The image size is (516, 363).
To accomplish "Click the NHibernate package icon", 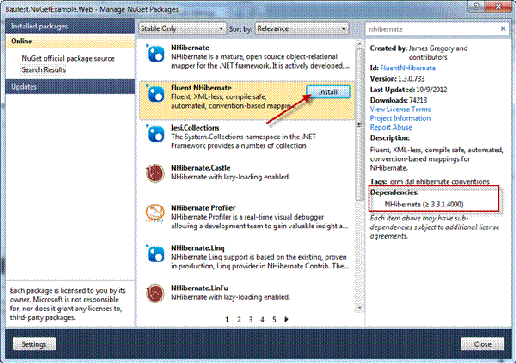I will [x=155, y=53].
